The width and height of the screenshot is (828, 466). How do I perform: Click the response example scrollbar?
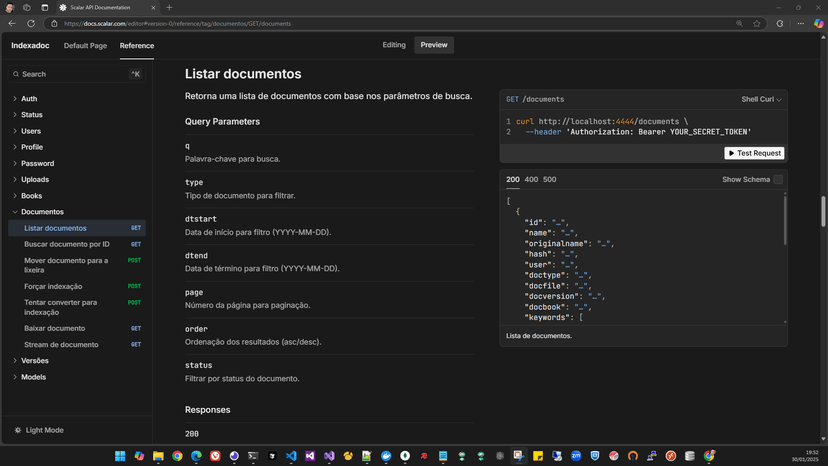click(785, 220)
